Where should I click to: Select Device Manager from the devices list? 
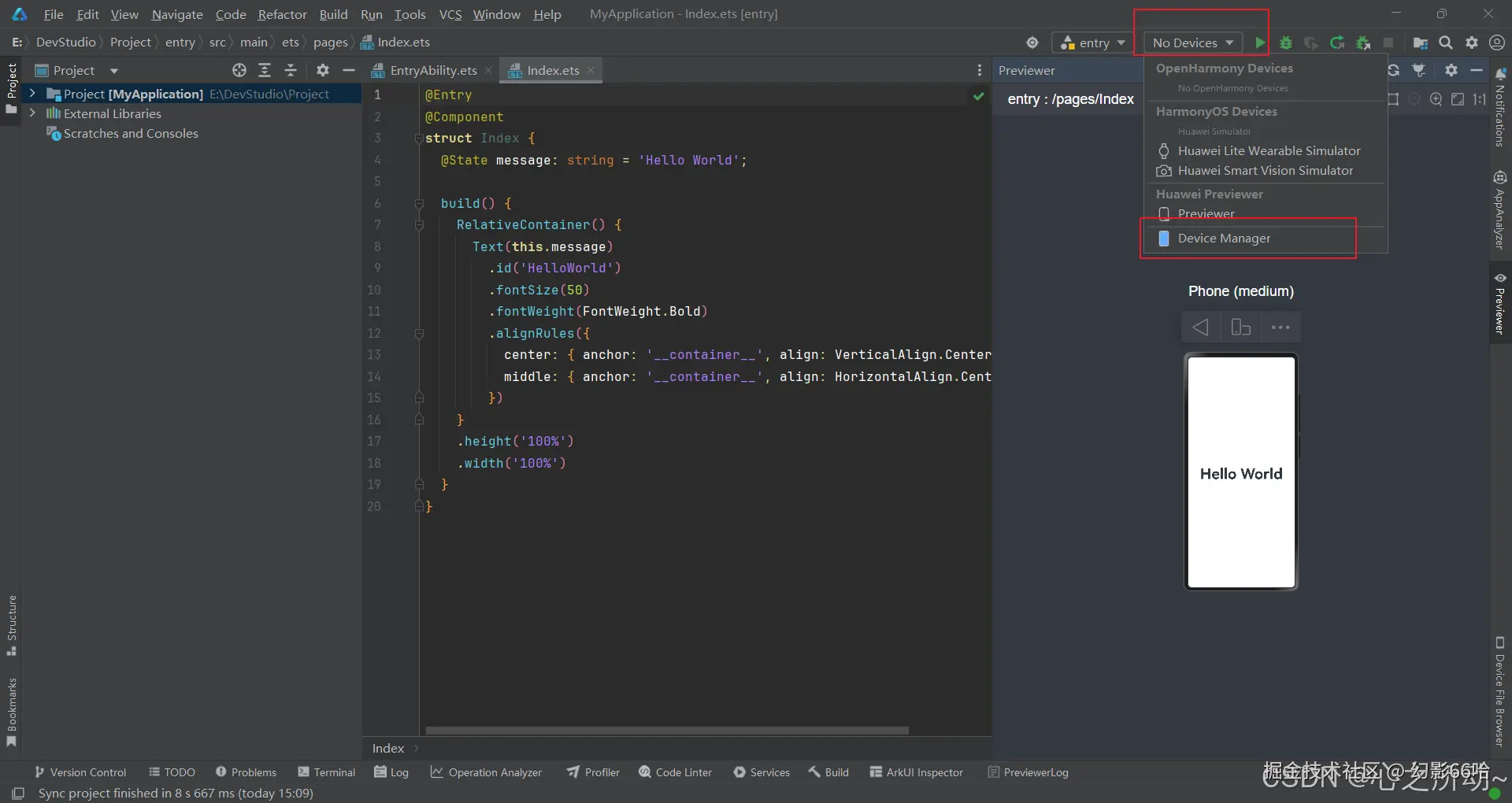(1224, 238)
